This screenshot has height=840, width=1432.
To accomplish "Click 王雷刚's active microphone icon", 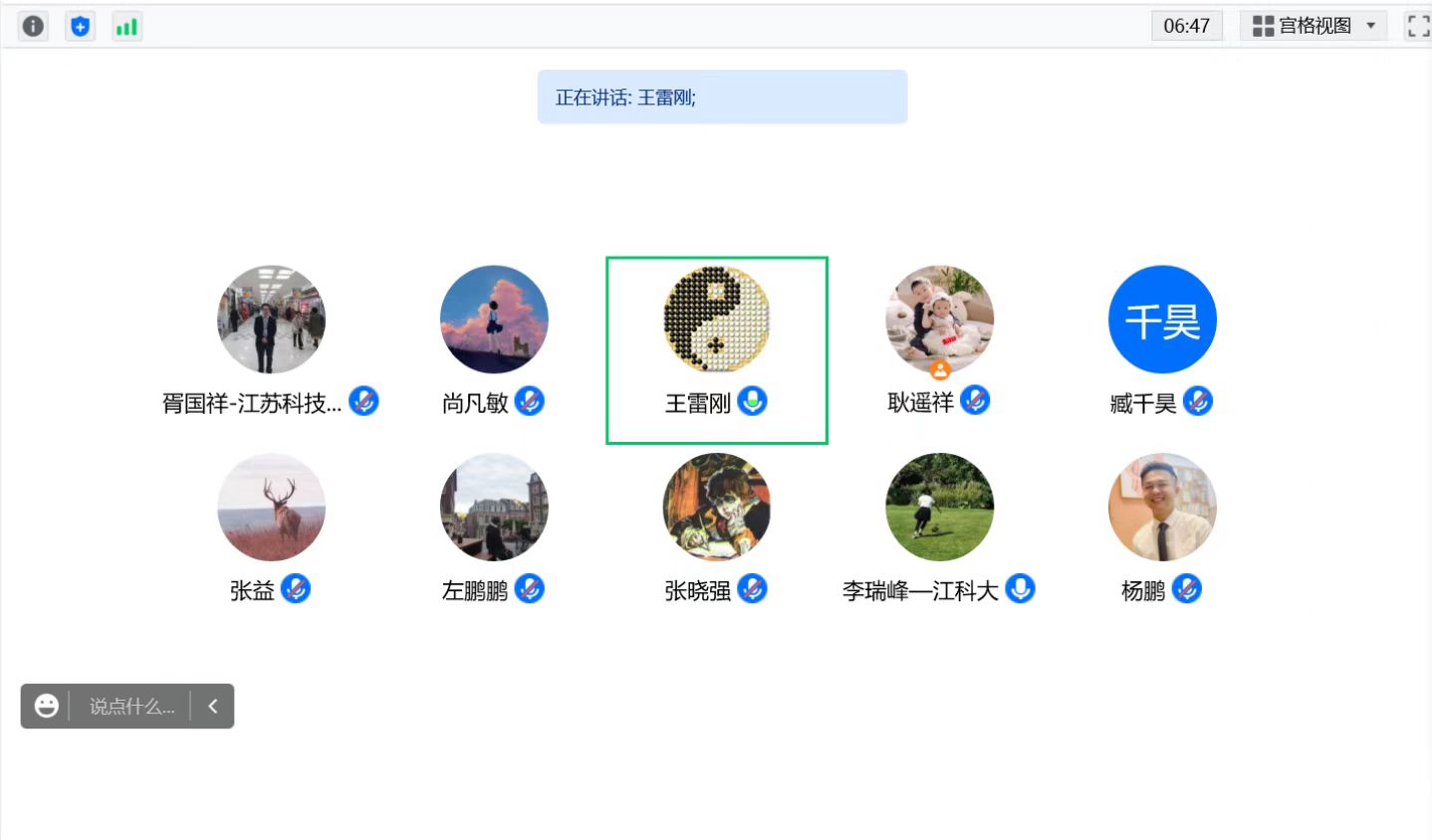I will [x=752, y=401].
